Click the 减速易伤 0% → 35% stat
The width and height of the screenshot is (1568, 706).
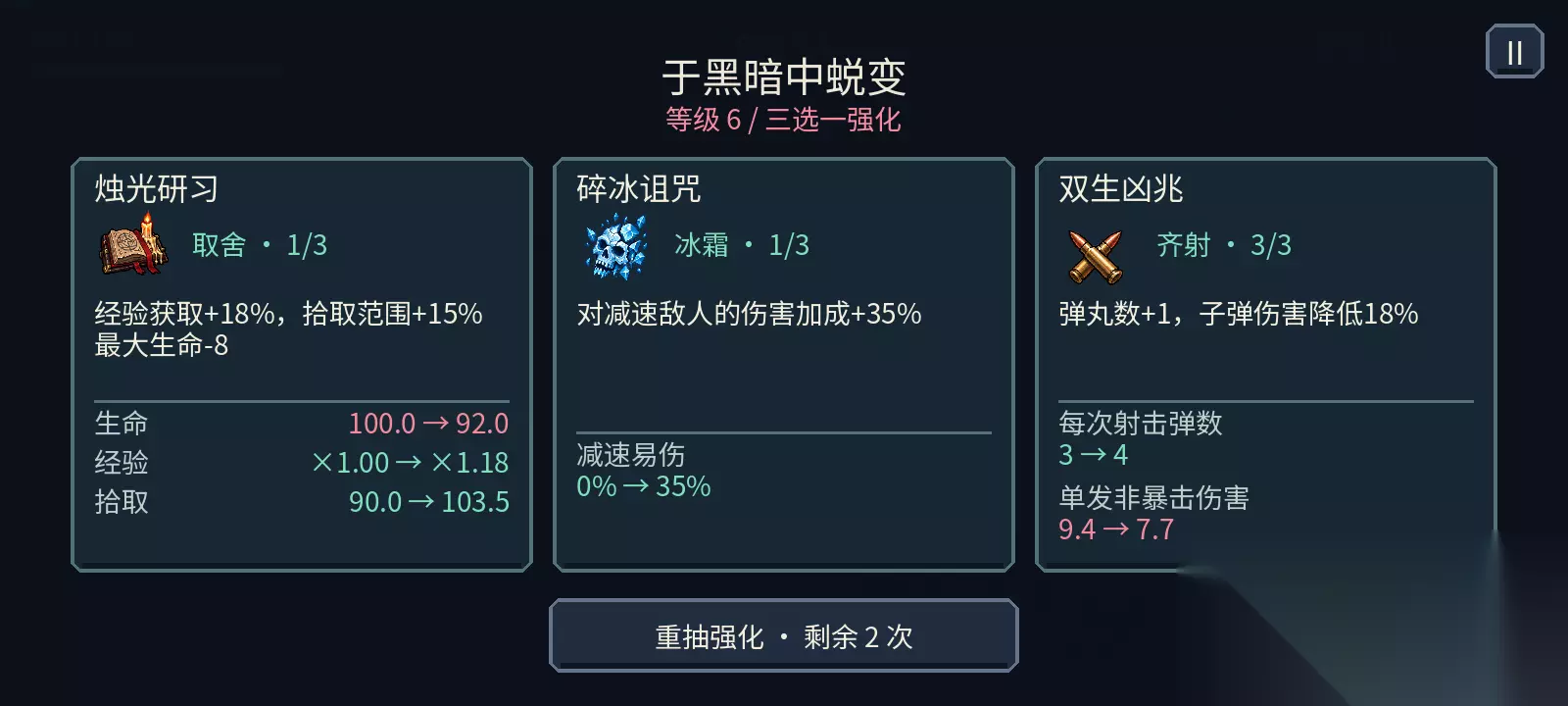pos(644,471)
